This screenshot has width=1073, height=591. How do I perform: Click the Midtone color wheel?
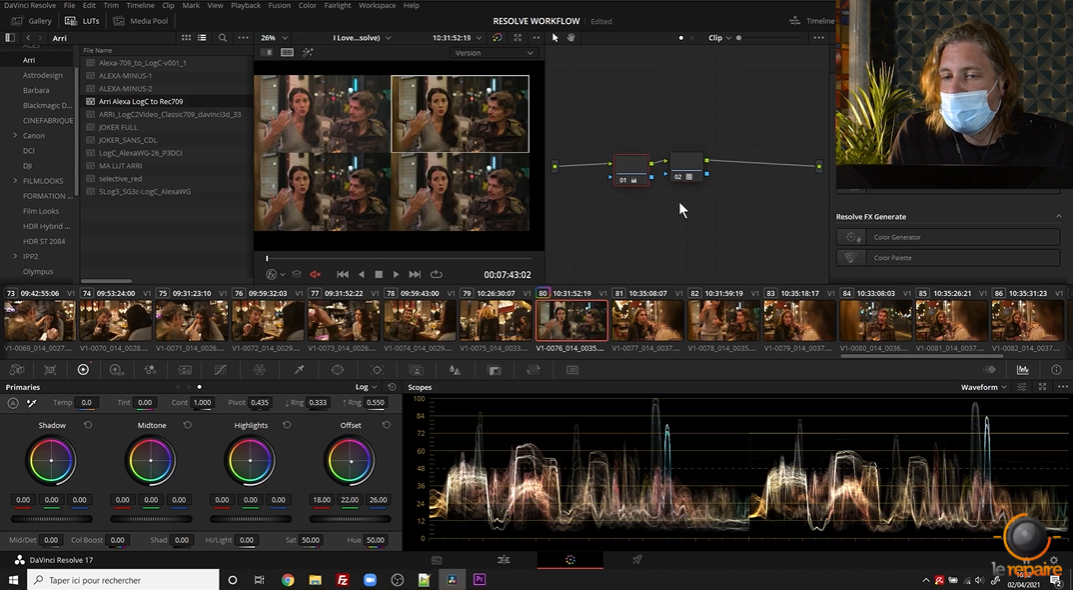151,461
